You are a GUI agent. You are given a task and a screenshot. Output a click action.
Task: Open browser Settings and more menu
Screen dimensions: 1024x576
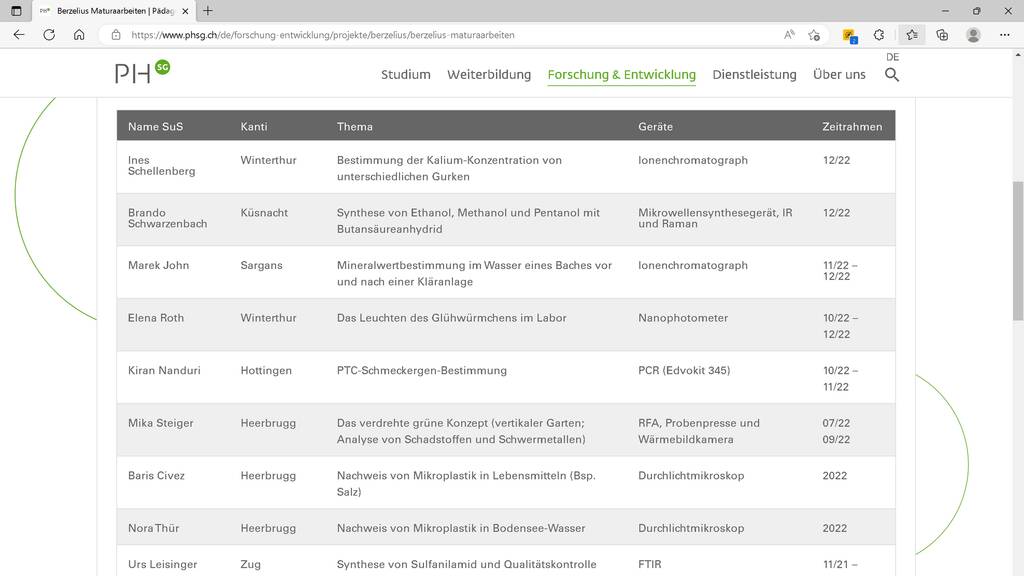click(x=1004, y=34)
